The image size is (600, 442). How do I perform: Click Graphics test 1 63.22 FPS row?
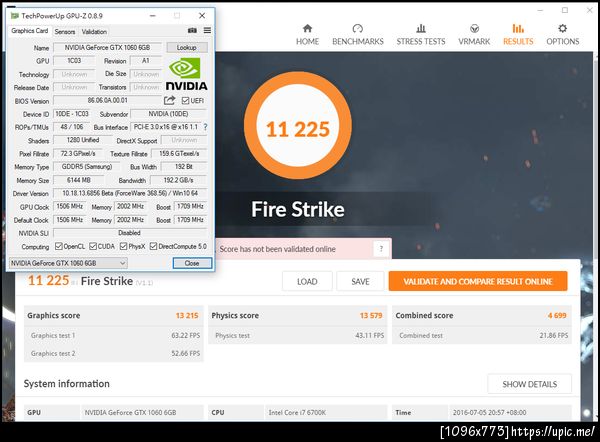pyautogui.click(x=114, y=335)
